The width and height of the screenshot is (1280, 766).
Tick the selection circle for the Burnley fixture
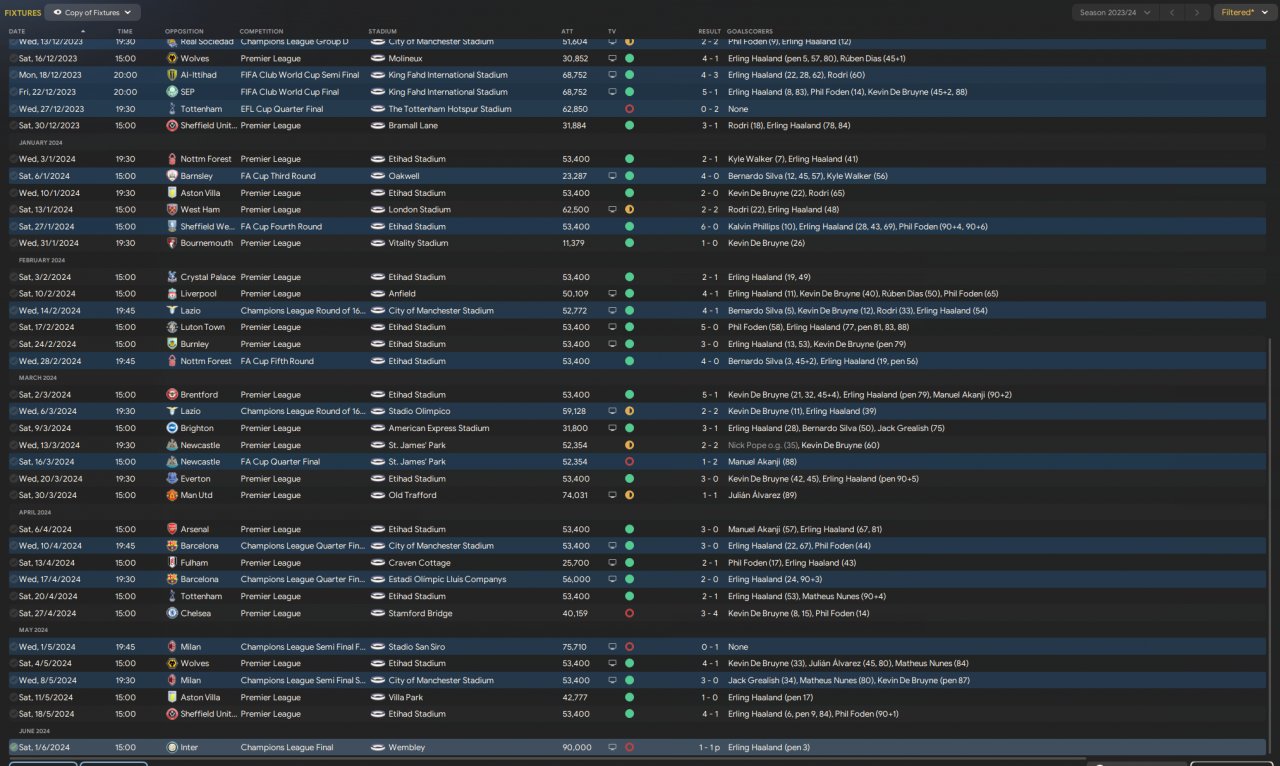click(14, 344)
